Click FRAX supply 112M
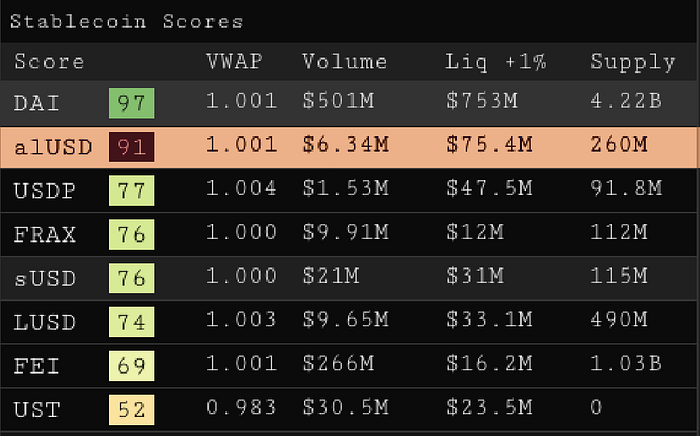 click(619, 232)
